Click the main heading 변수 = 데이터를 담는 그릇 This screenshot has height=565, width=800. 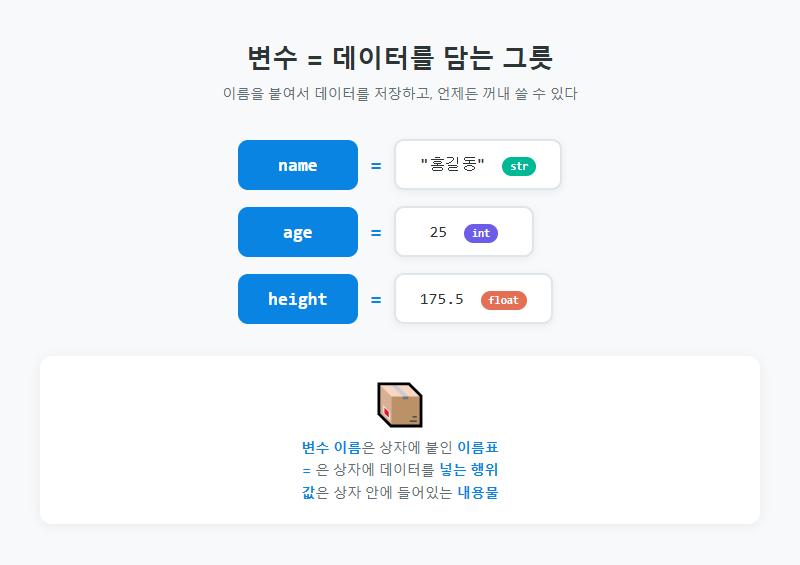400,58
